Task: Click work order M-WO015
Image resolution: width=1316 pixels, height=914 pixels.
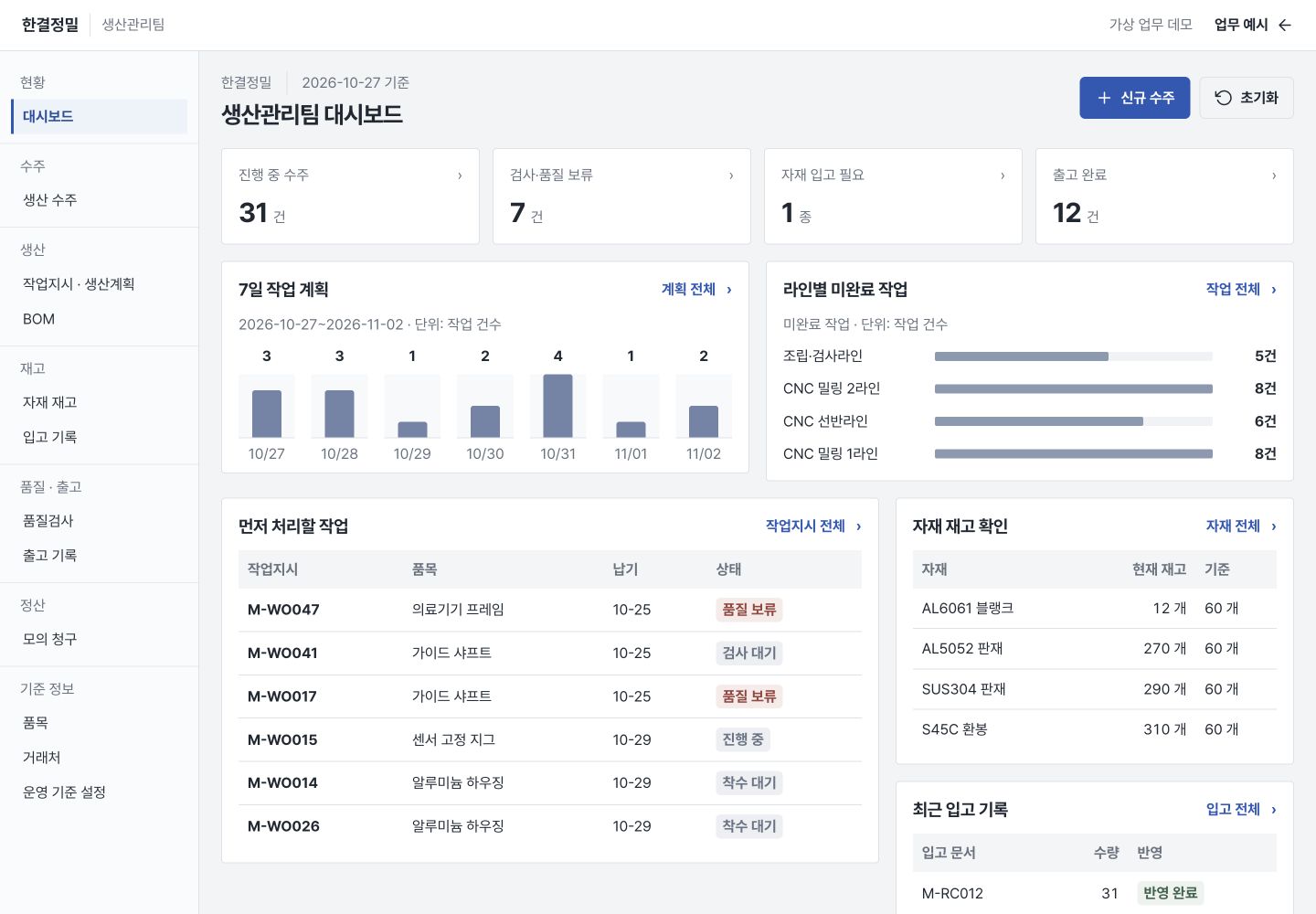Action: pos(282,740)
